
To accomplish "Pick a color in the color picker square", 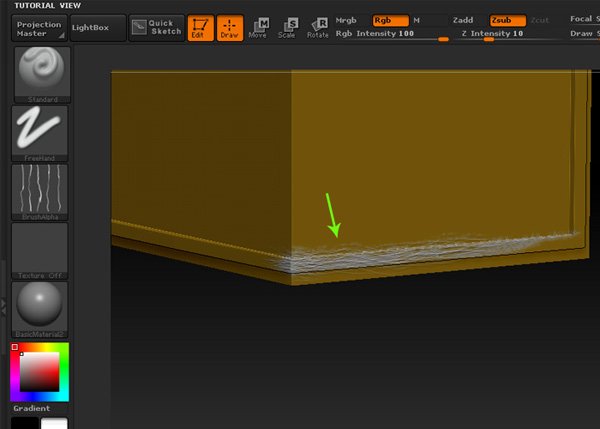I will pos(39,372).
